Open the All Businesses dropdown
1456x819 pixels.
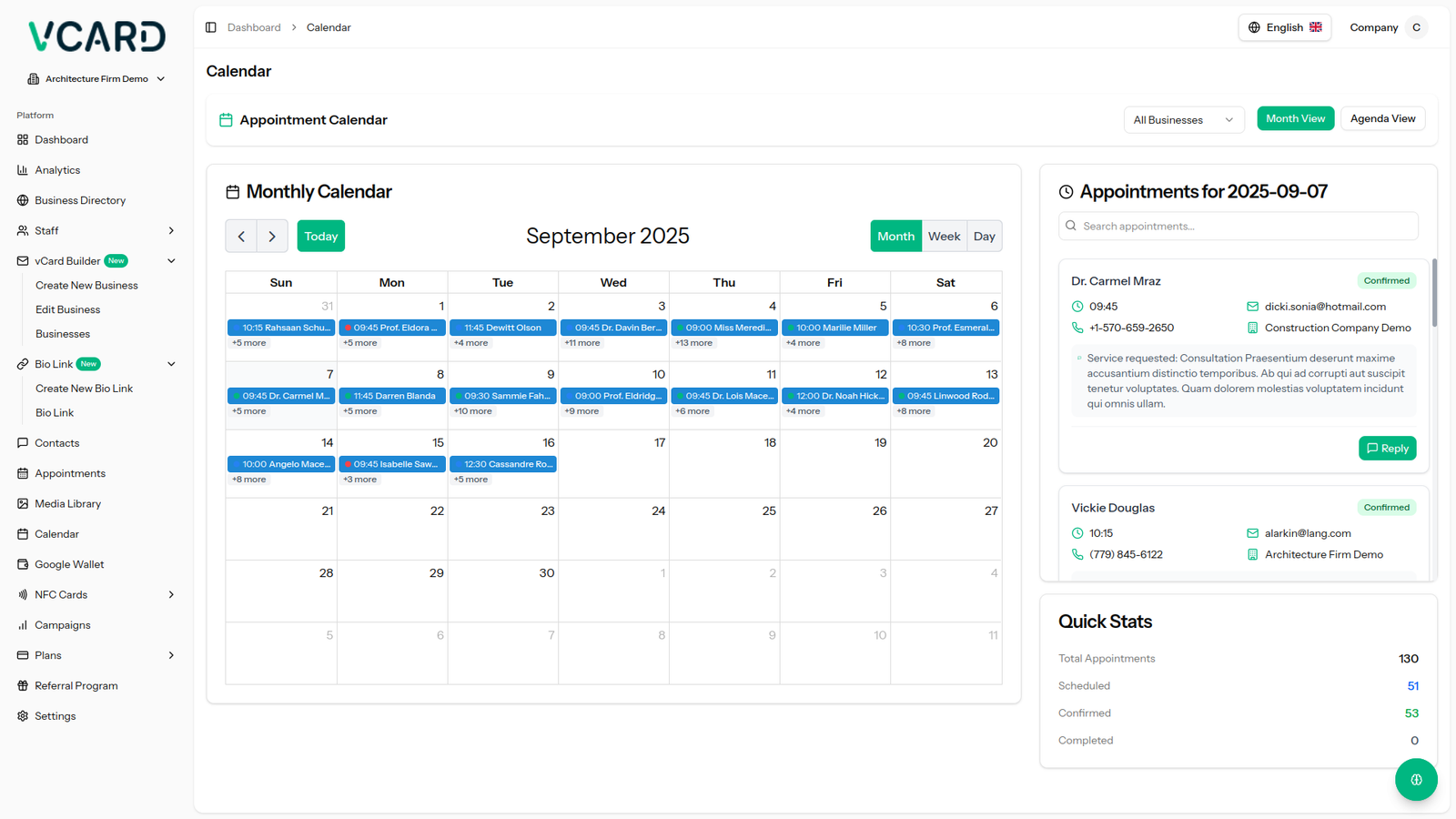coord(1183,120)
